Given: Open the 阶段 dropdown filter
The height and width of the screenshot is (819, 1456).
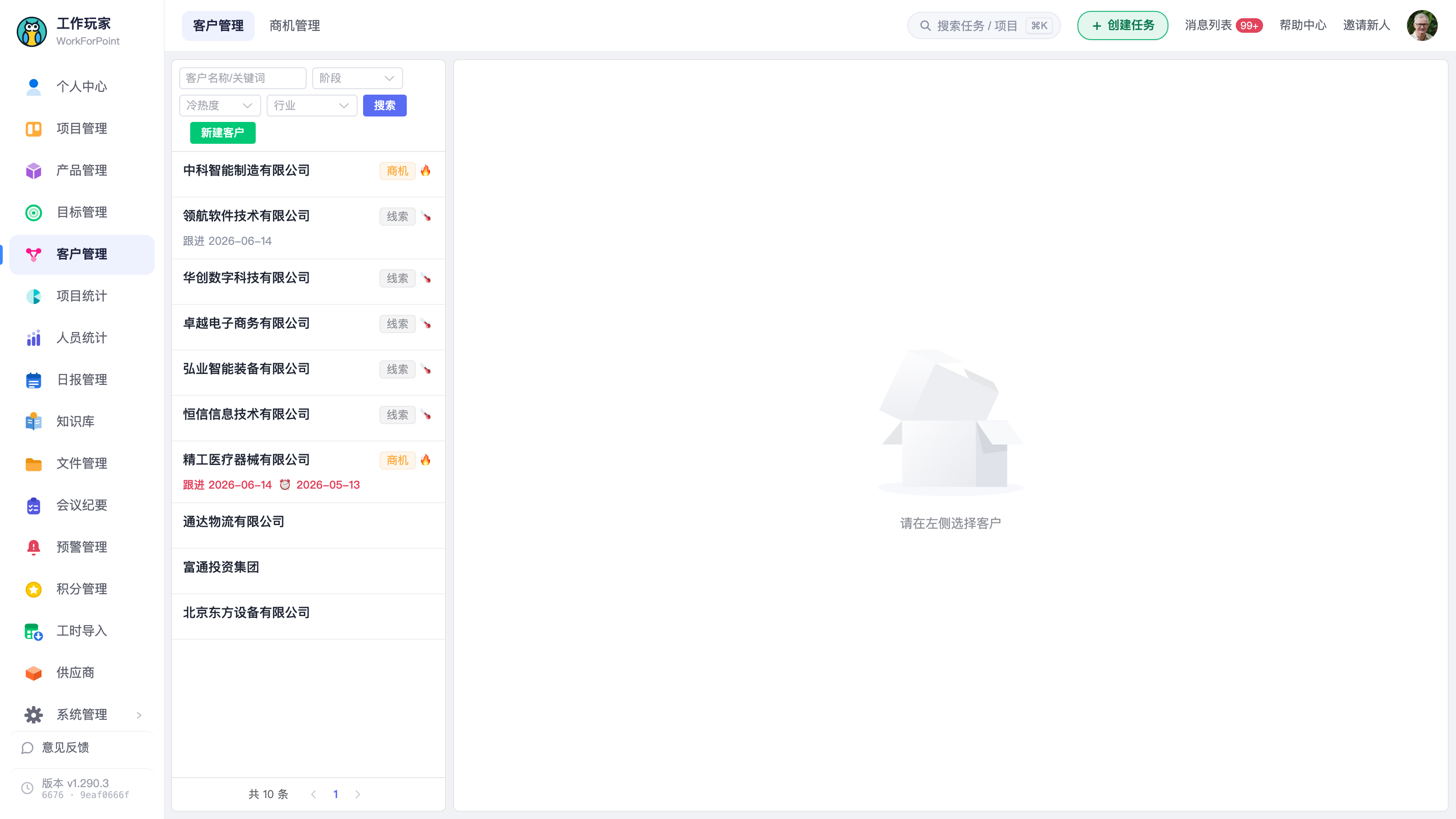Looking at the screenshot, I should [357, 78].
